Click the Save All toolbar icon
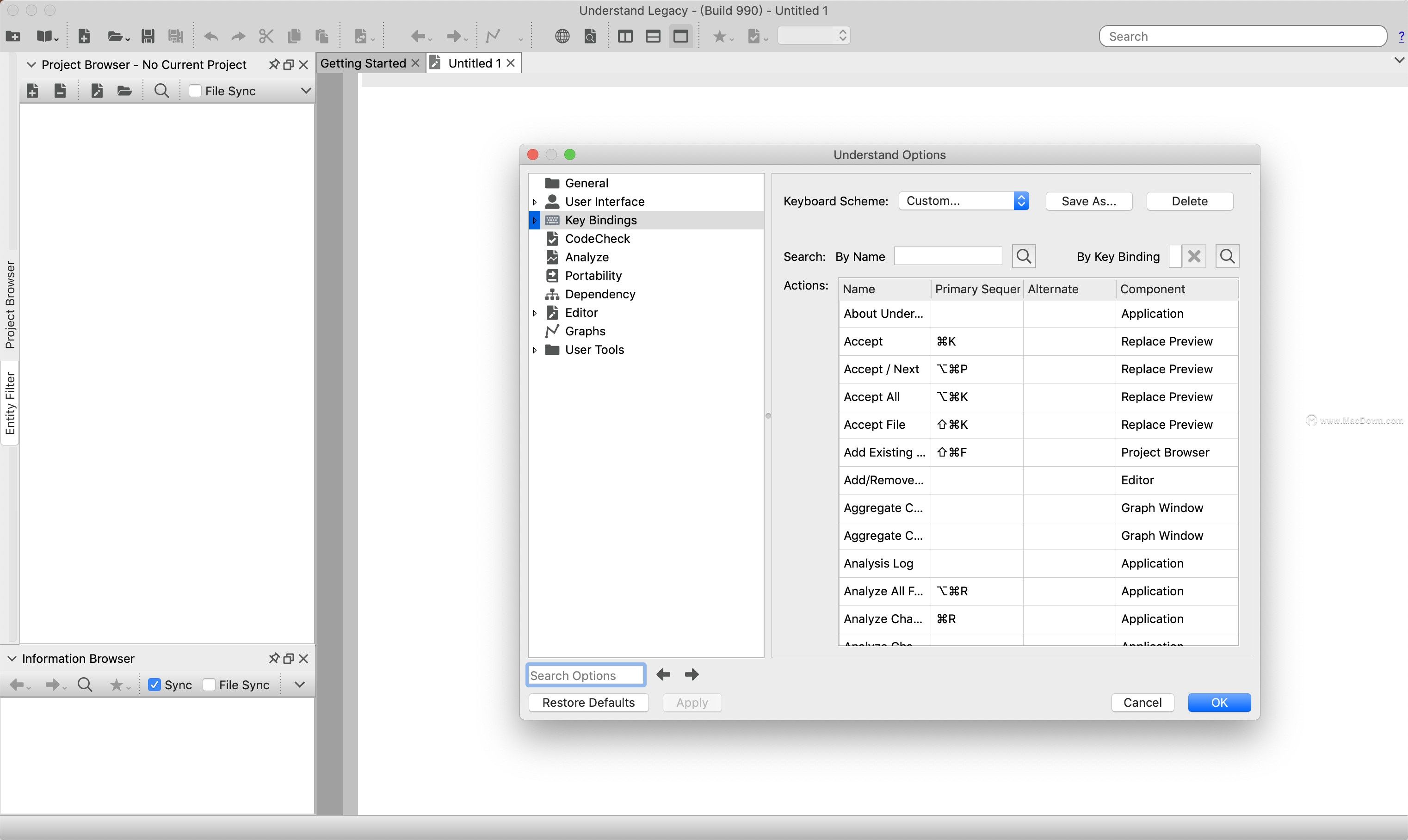This screenshot has height=840, width=1408. (175, 37)
